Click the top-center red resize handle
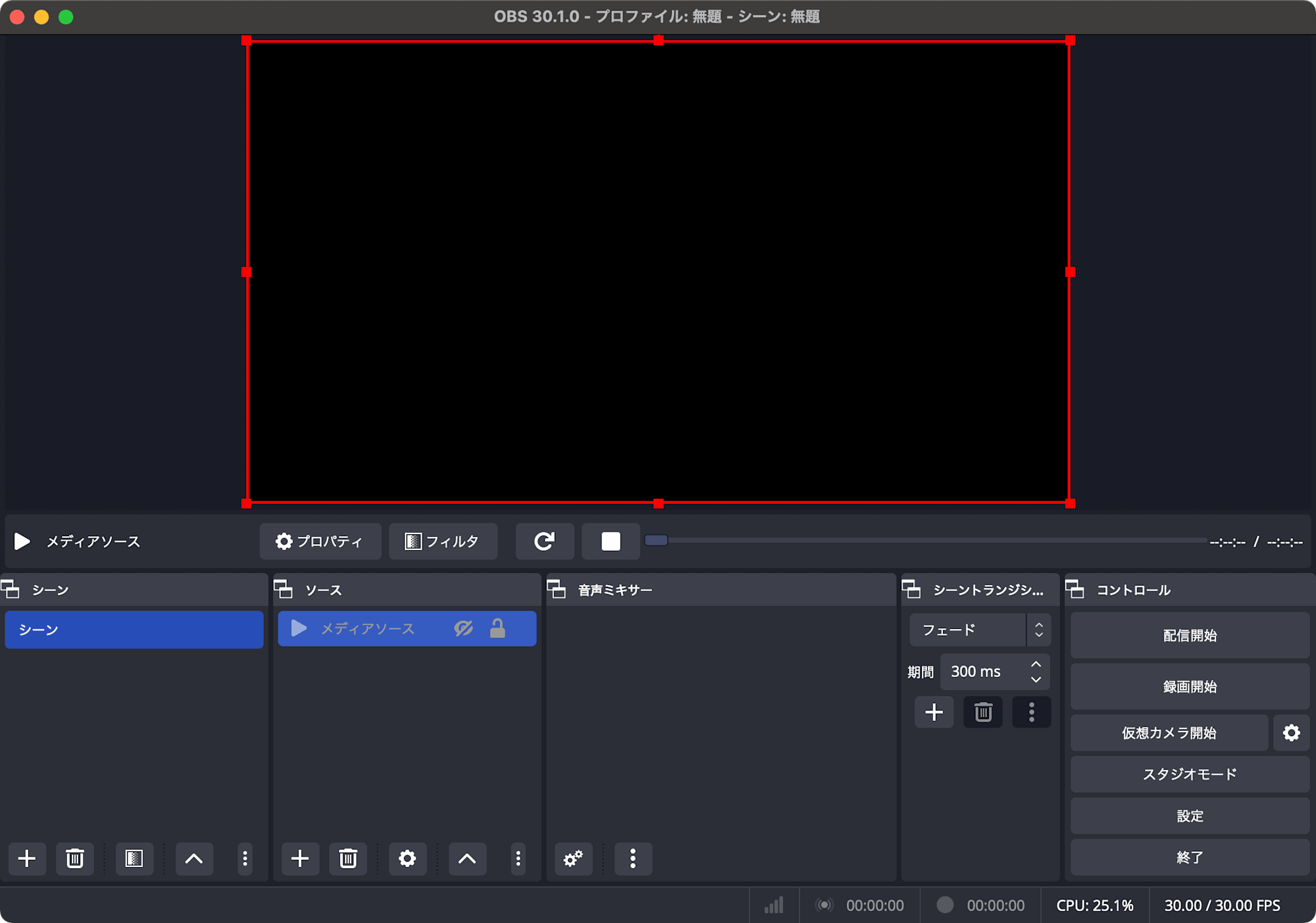The height and width of the screenshot is (923, 1316). [659, 41]
